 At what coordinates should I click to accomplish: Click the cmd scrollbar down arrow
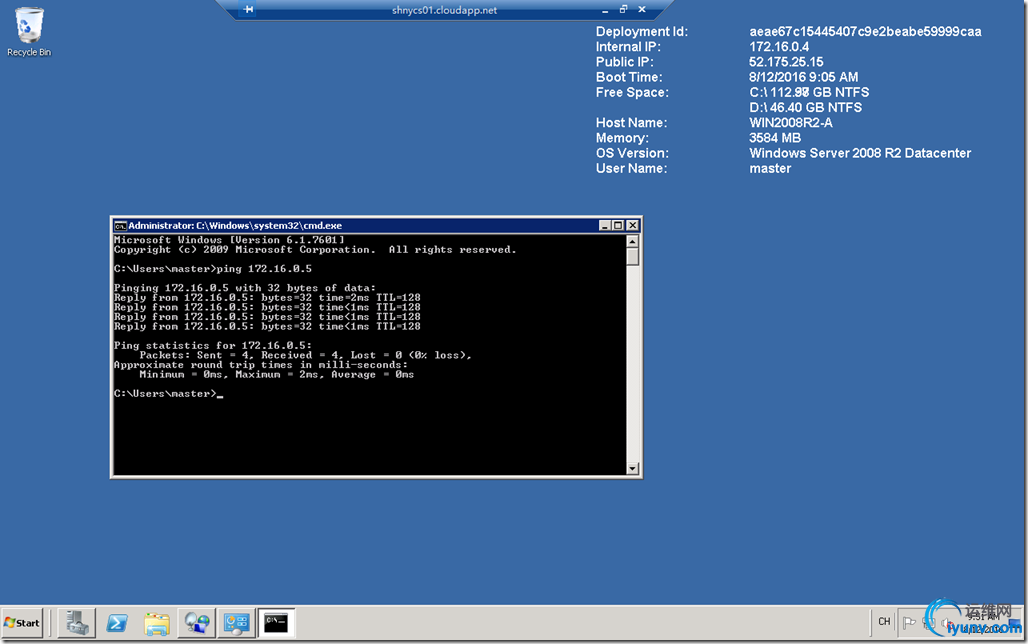pyautogui.click(x=633, y=468)
